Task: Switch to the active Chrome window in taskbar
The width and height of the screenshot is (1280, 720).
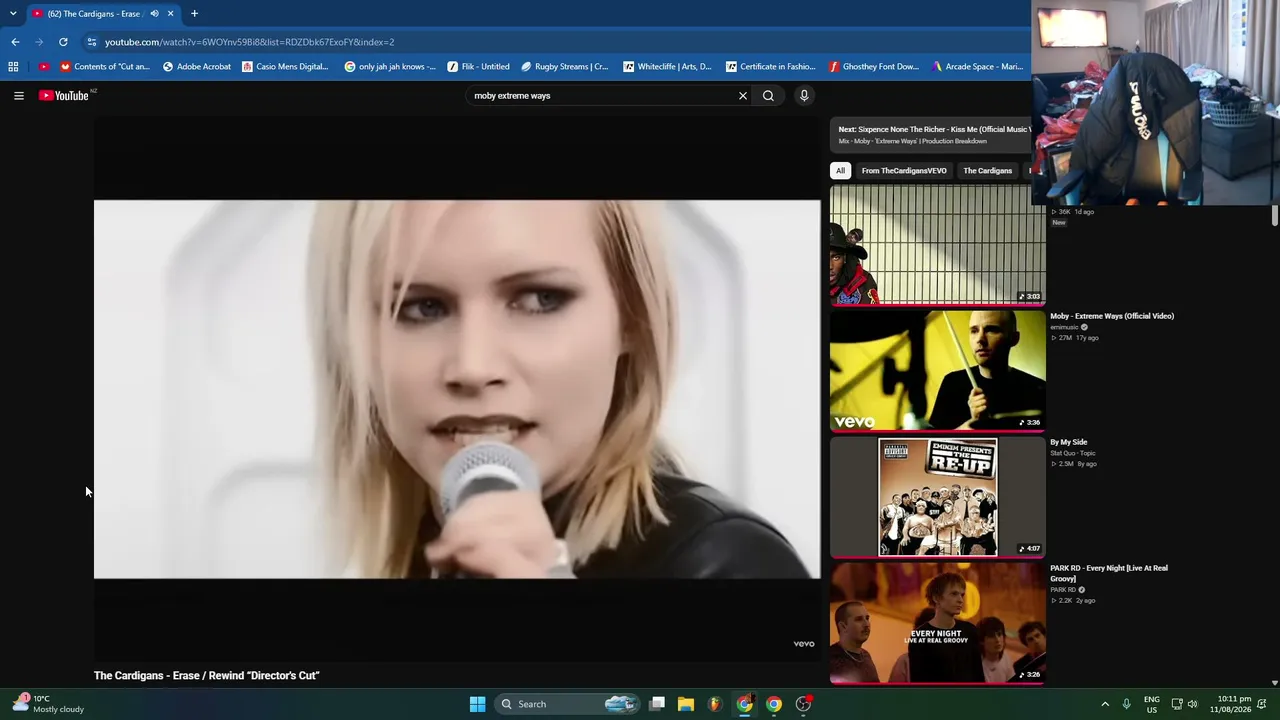Action: (x=745, y=704)
